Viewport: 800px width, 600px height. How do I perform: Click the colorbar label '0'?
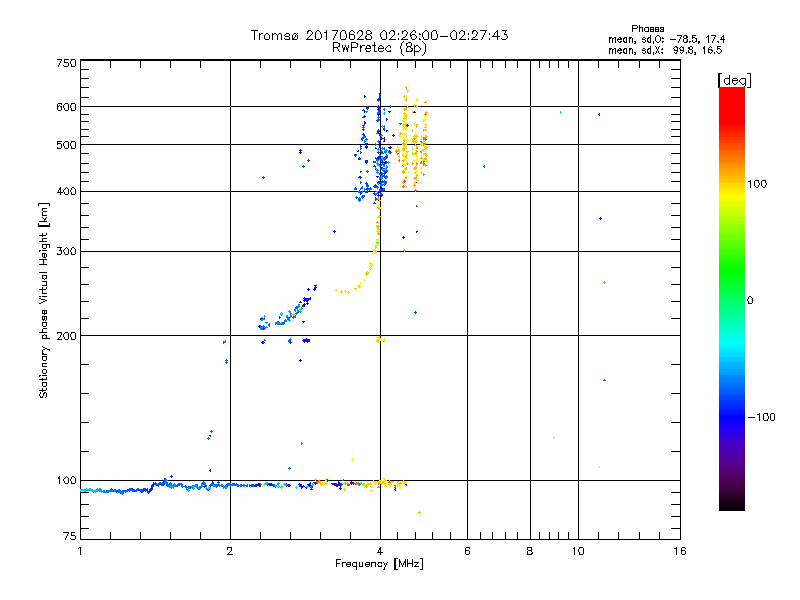[750, 300]
